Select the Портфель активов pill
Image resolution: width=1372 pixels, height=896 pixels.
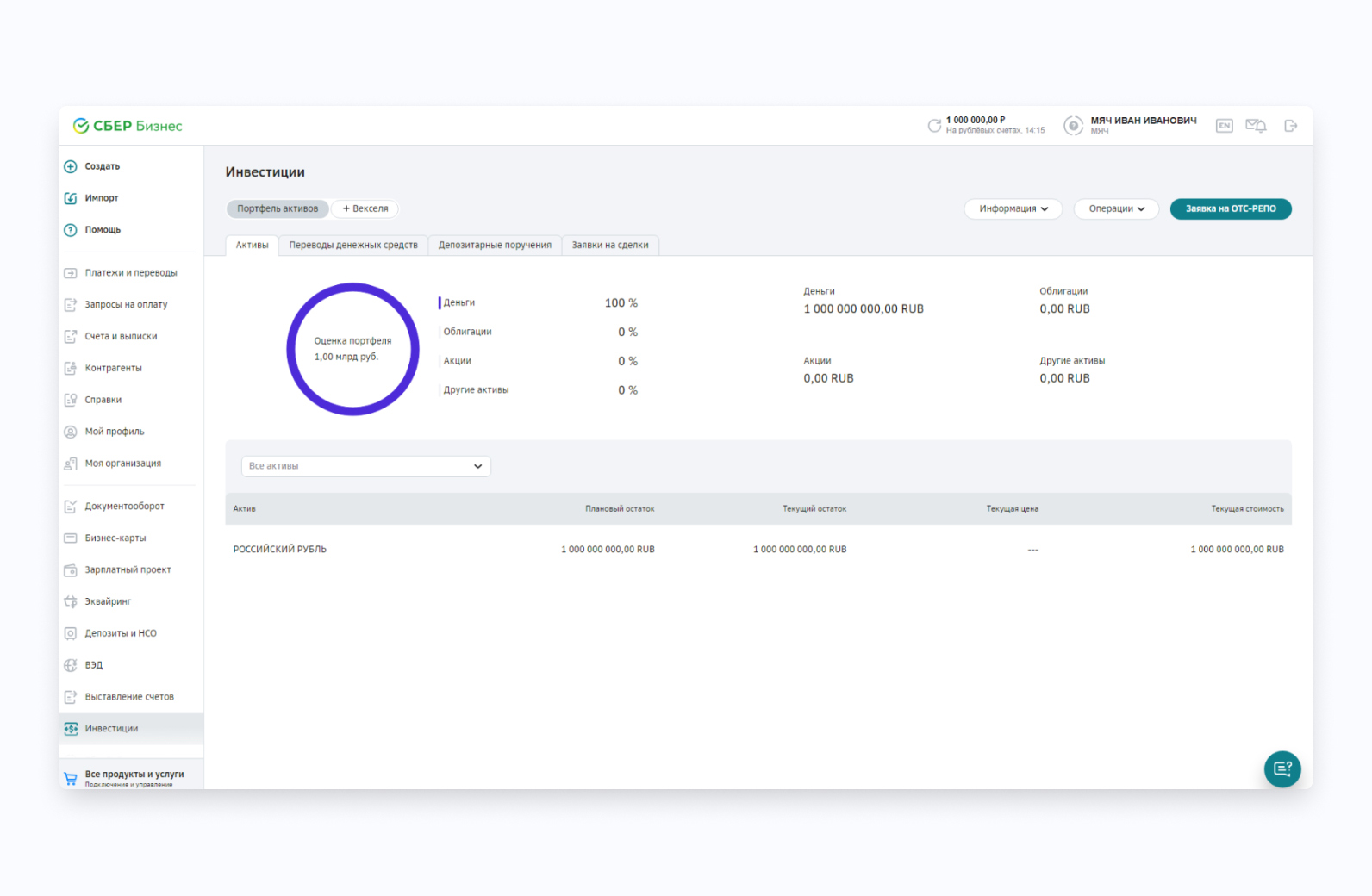[278, 208]
